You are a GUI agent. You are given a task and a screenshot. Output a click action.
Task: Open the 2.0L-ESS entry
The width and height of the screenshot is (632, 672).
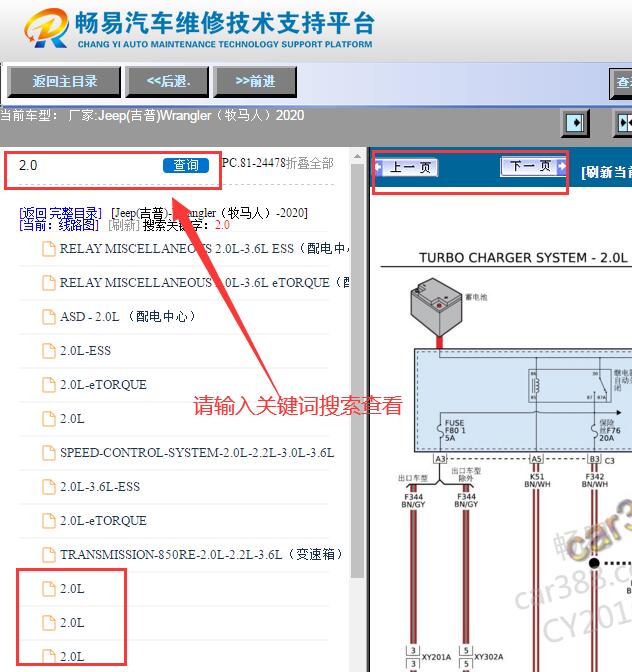pyautogui.click(x=85, y=351)
